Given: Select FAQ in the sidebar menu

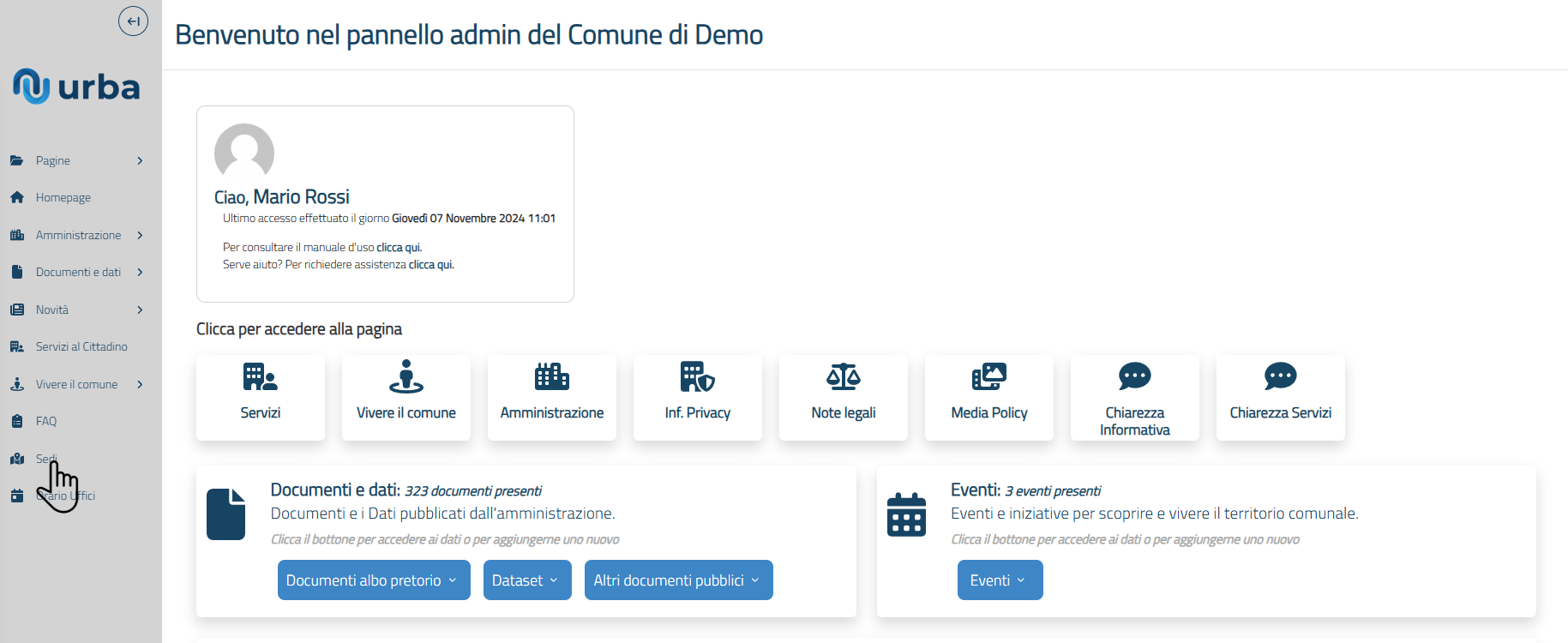Looking at the screenshot, I should point(46,421).
